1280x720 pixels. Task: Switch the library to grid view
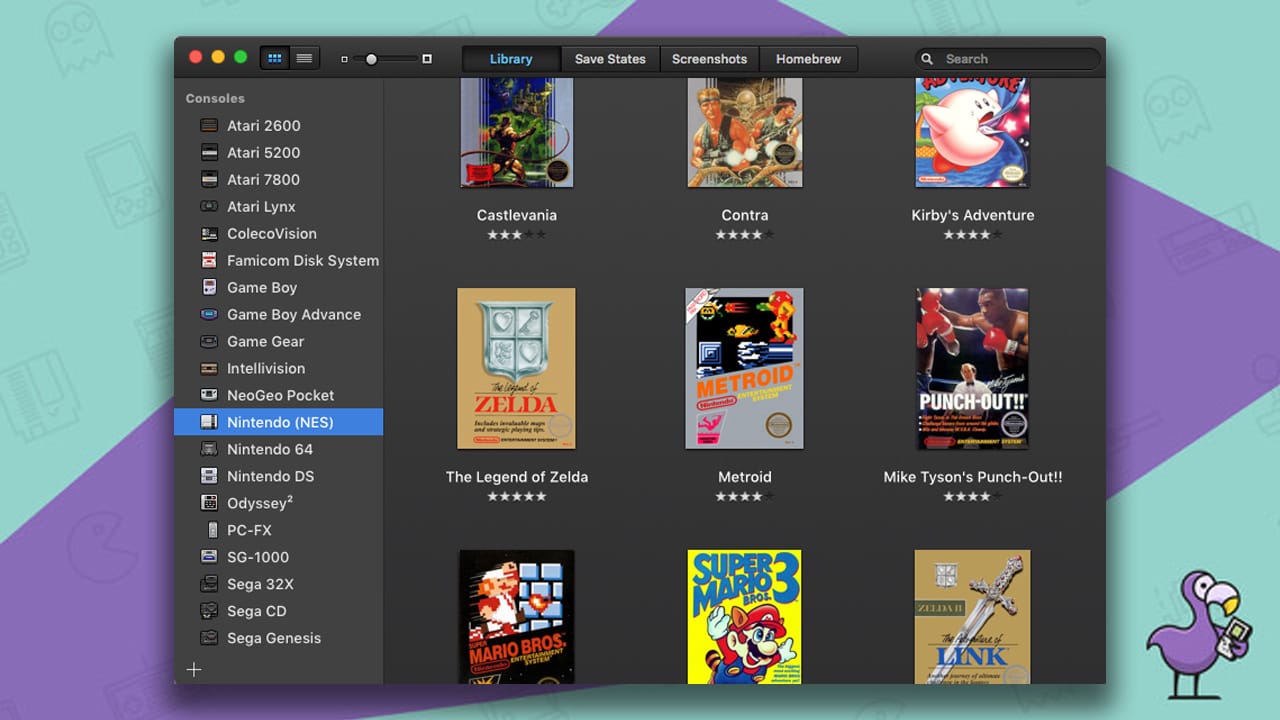[274, 57]
